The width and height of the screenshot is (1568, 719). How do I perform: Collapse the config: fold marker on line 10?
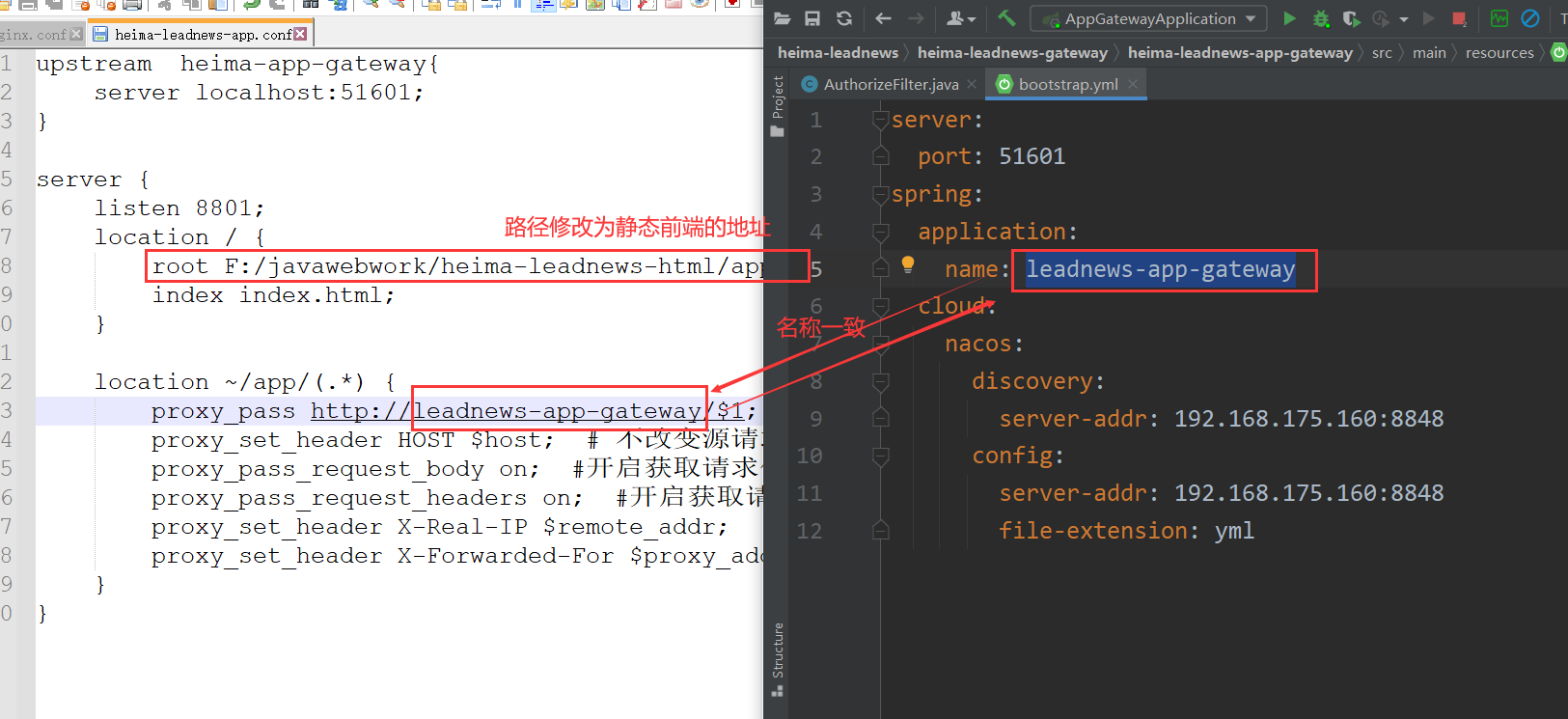[880, 456]
